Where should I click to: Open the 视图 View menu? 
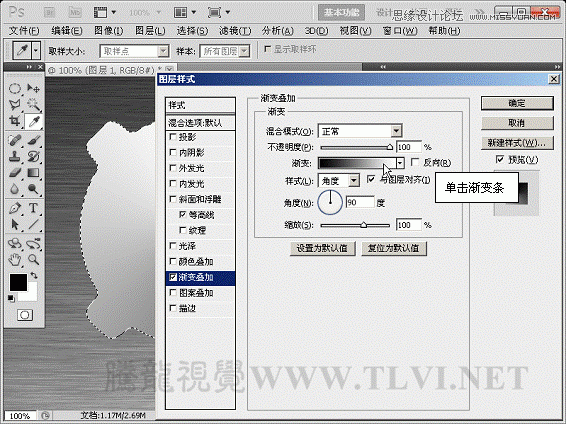click(x=356, y=31)
